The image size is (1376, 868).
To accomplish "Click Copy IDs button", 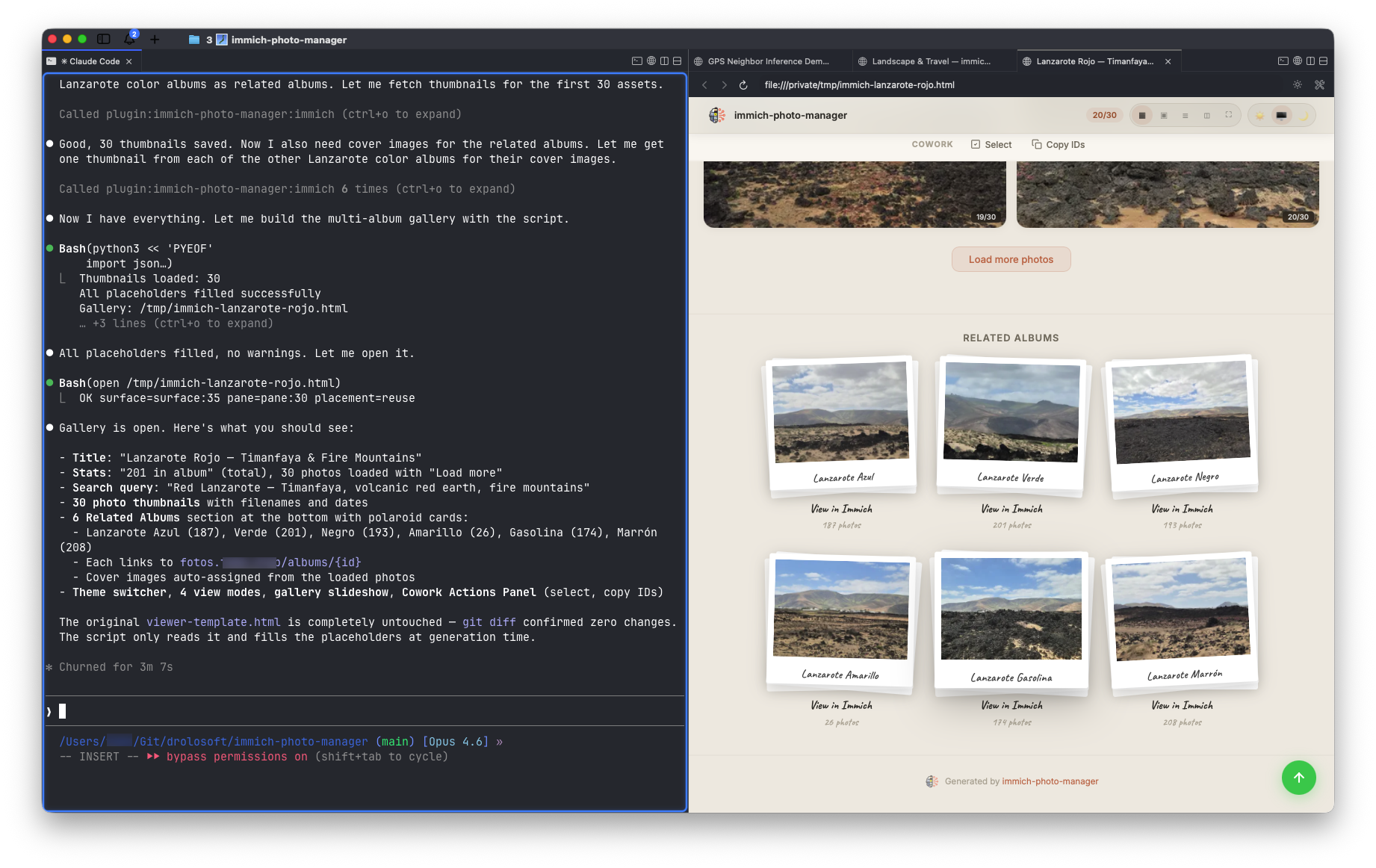I will click(x=1059, y=145).
